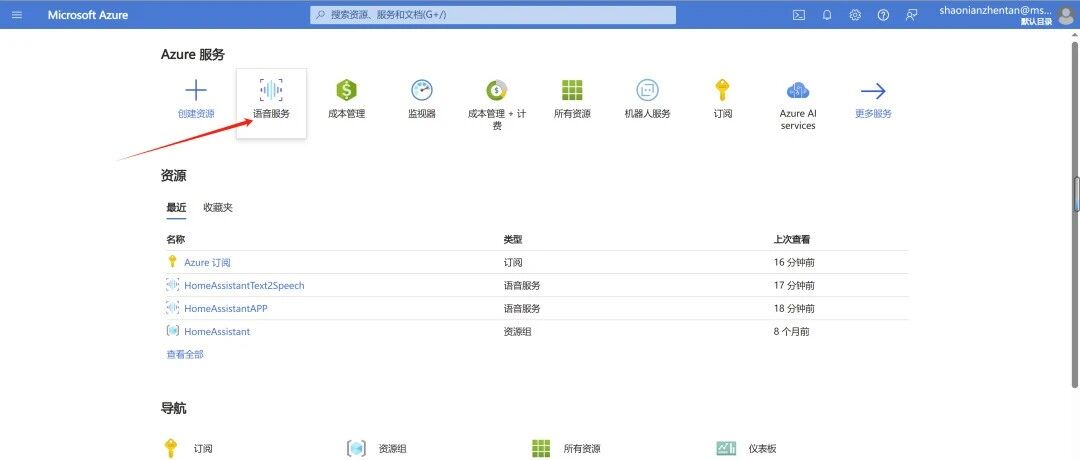Open 订阅 key icon in services
Image resolution: width=1080 pixels, height=460 pixels.
click(x=723, y=90)
